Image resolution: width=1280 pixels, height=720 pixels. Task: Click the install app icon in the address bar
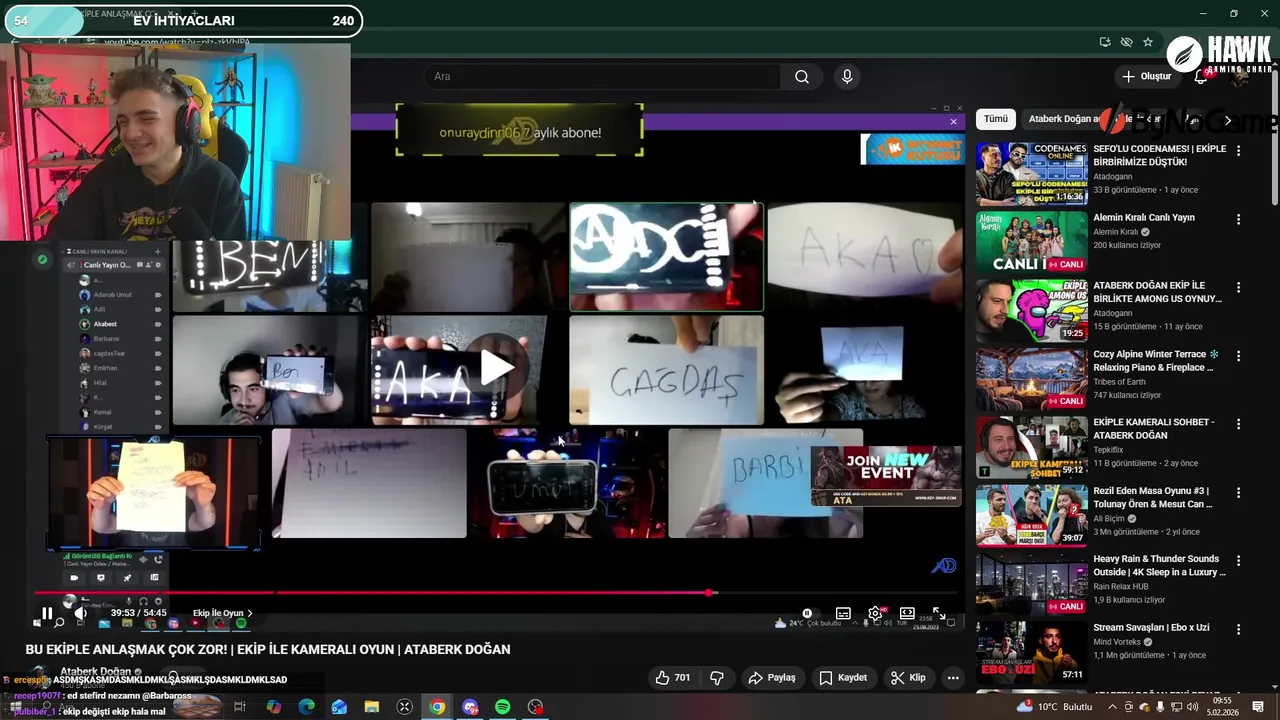(1104, 42)
